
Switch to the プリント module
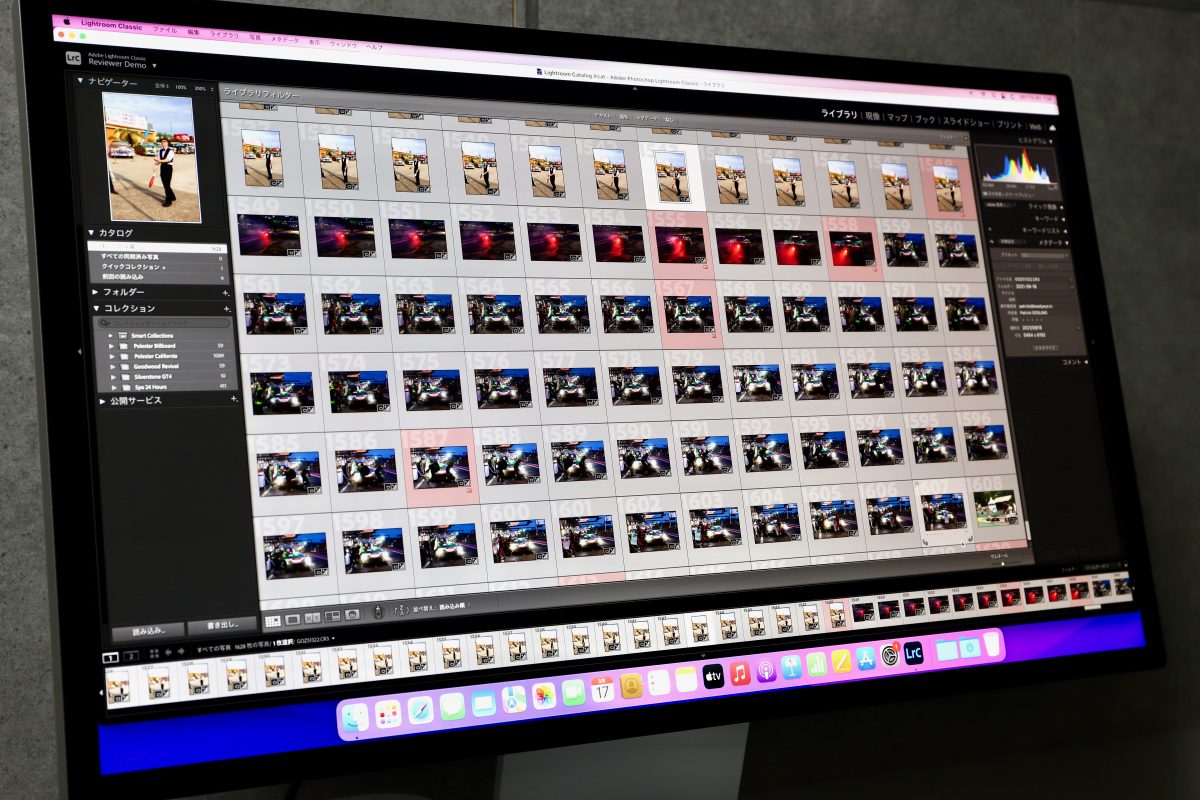coord(1010,126)
